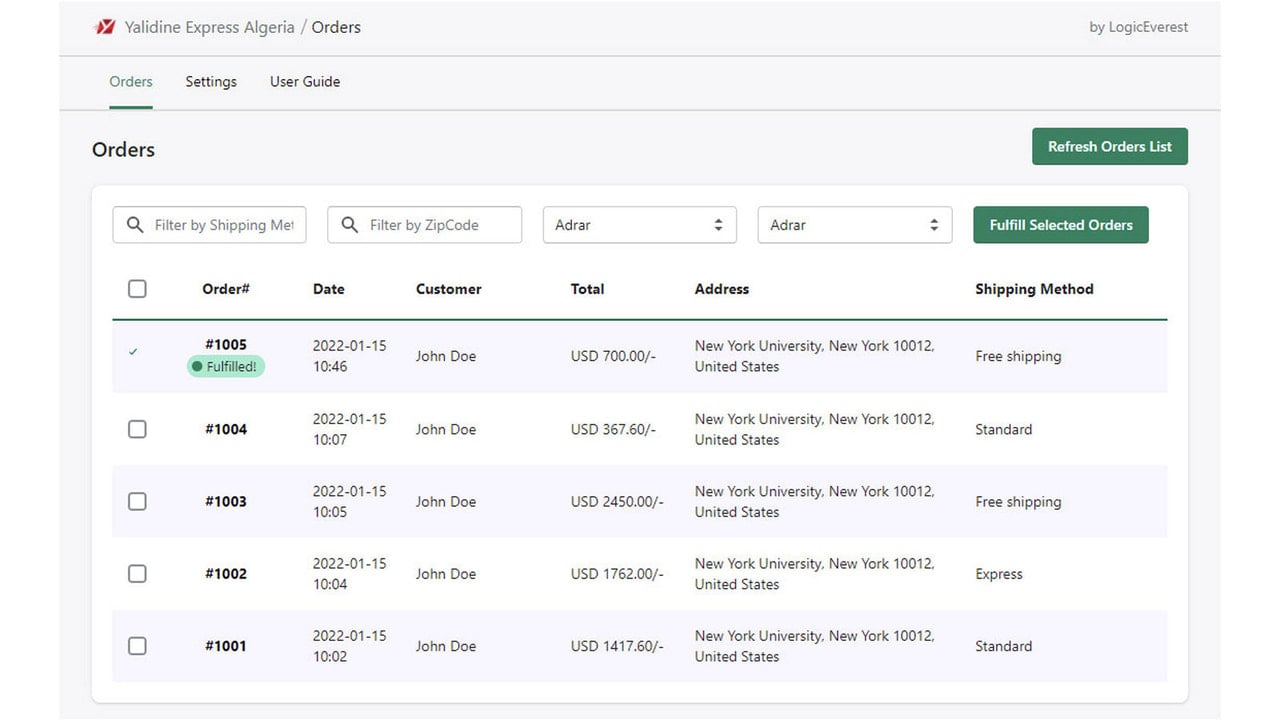
Task: Click the Shipping Method column header
Action: [x=1034, y=289]
